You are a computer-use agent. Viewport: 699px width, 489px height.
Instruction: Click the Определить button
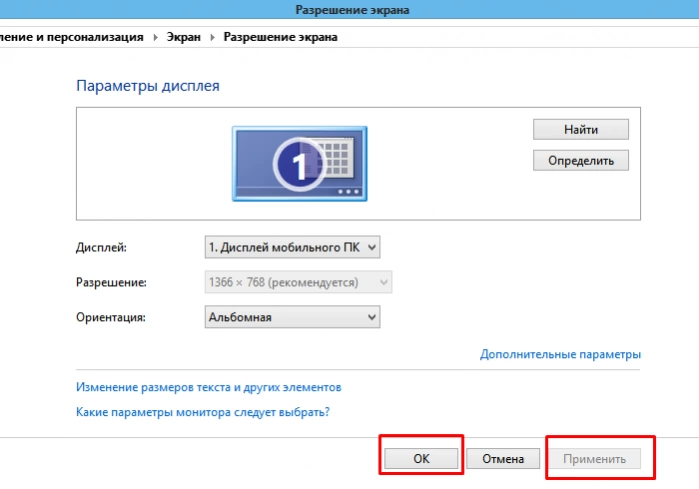point(581,160)
